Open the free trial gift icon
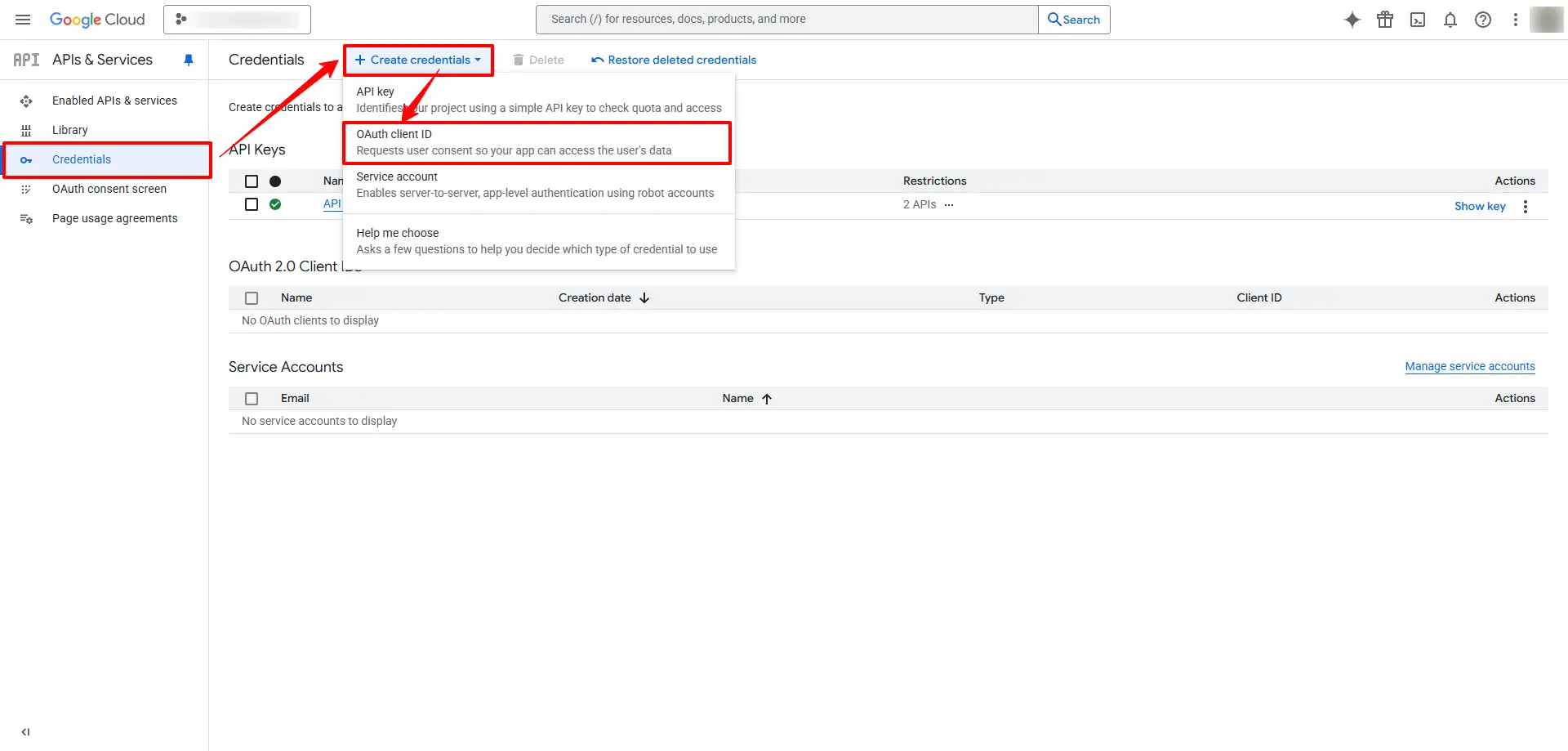 1385,20
